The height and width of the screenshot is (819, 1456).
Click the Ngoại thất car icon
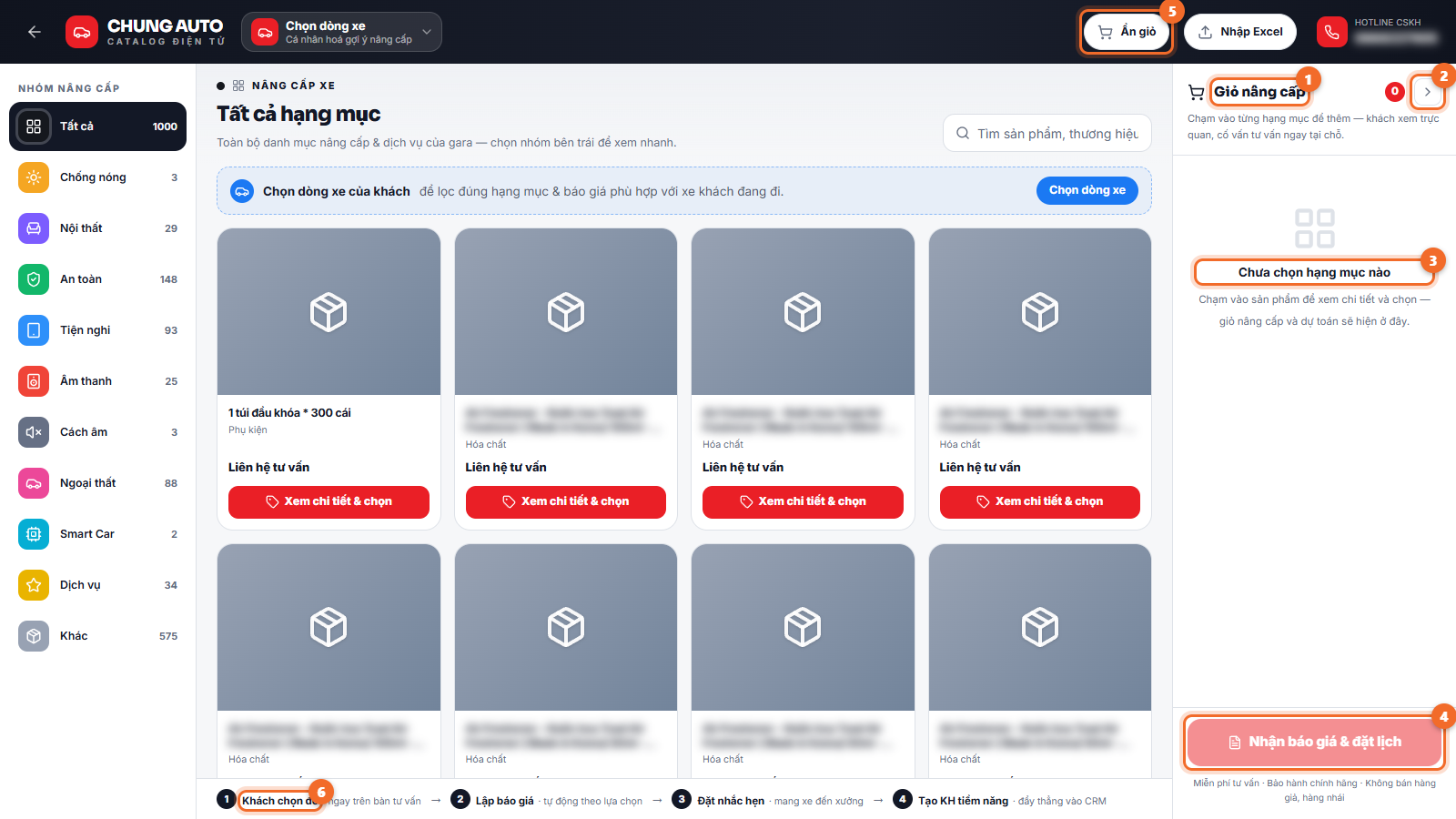[34, 483]
